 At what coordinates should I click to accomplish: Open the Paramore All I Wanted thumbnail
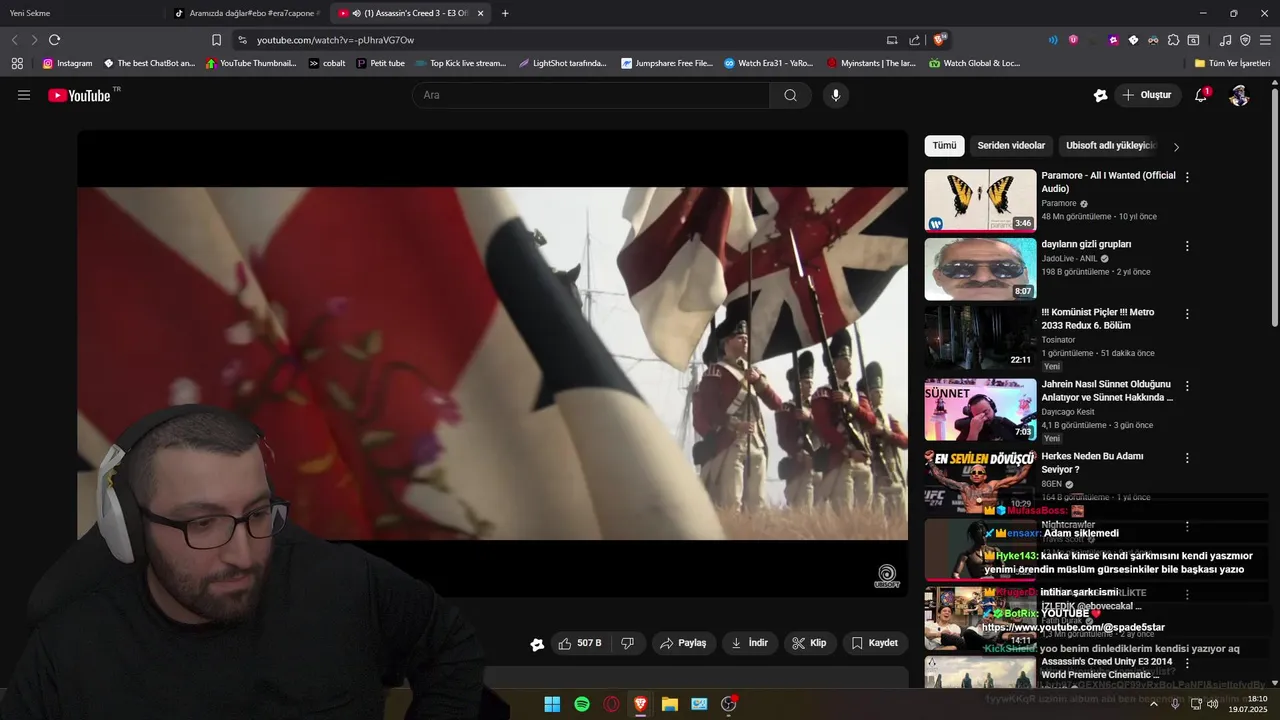980,200
